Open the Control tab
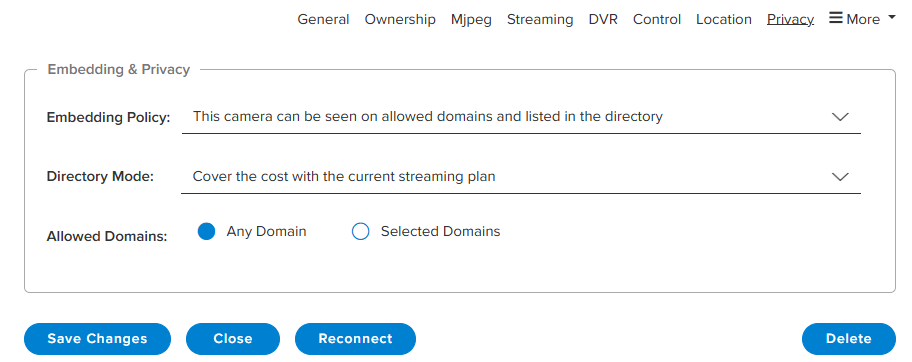 [657, 19]
